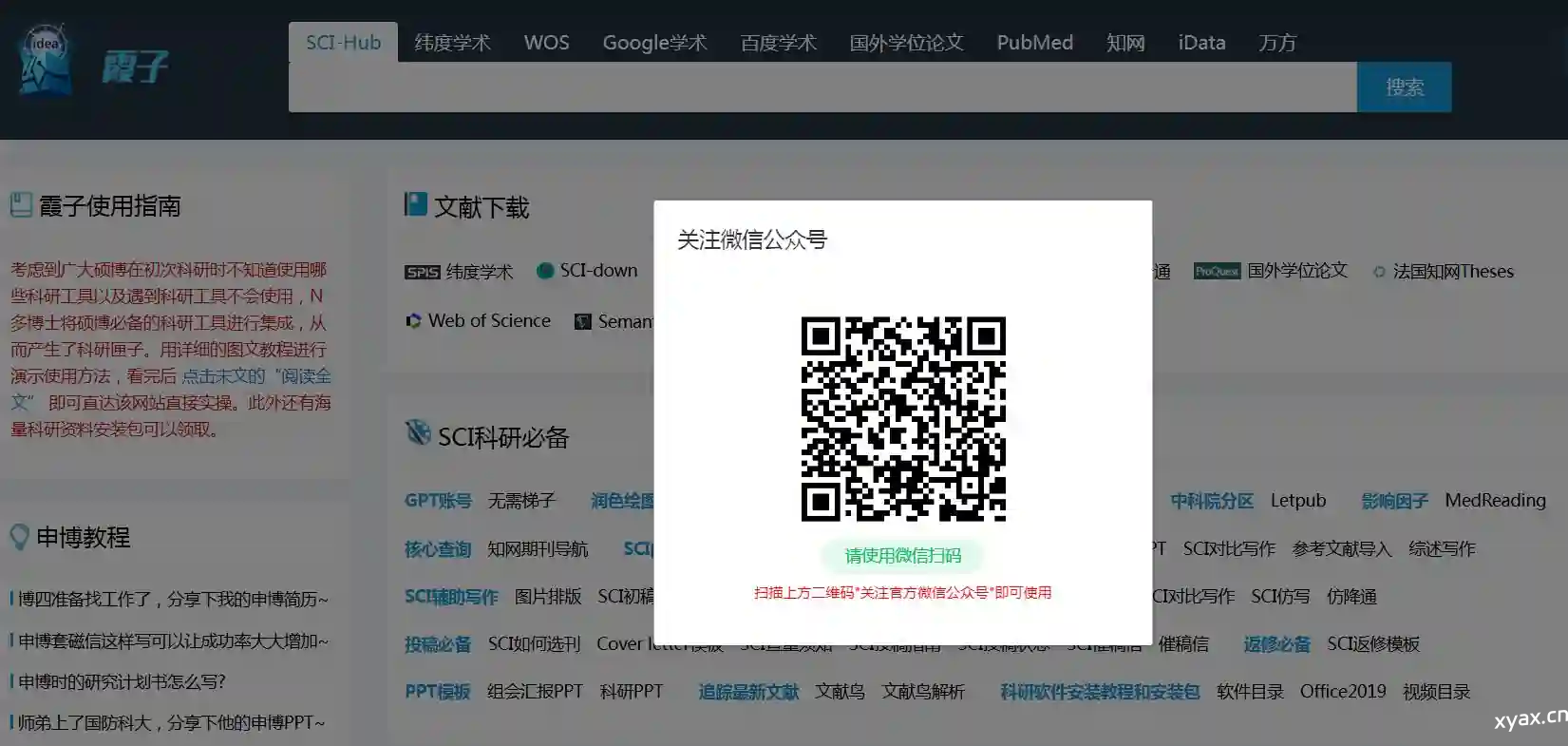This screenshot has height=746, width=1568.
Task: Click the book icon beside 文献下载
Action: [x=415, y=204]
